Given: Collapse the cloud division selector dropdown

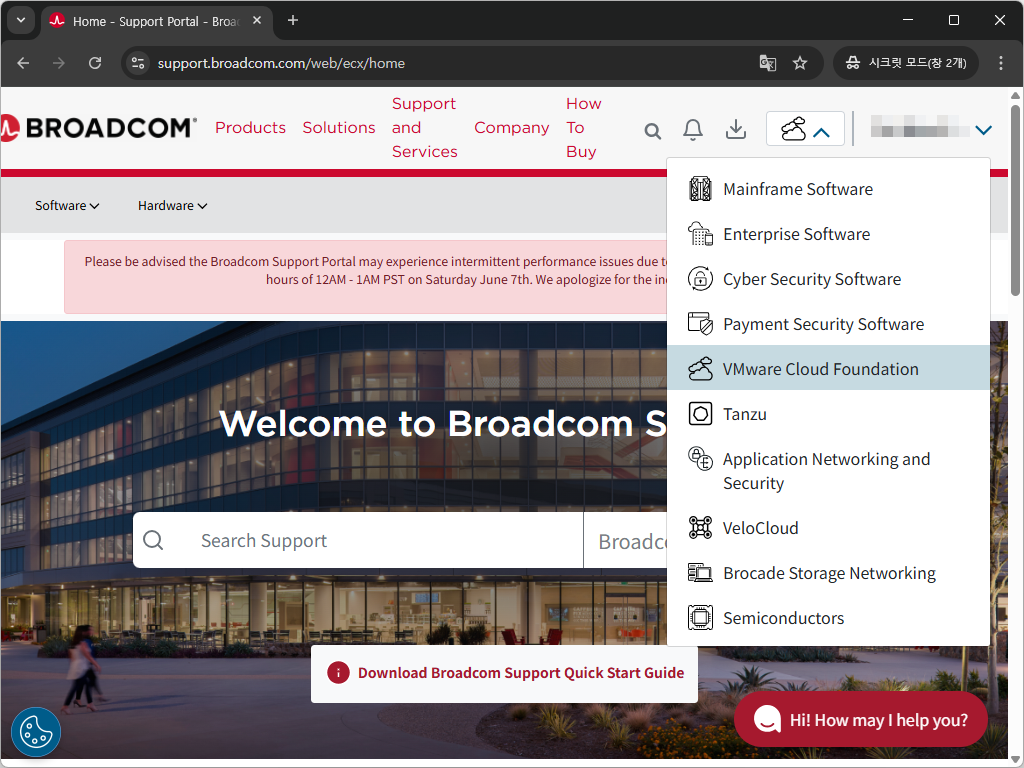Looking at the screenshot, I should point(805,129).
